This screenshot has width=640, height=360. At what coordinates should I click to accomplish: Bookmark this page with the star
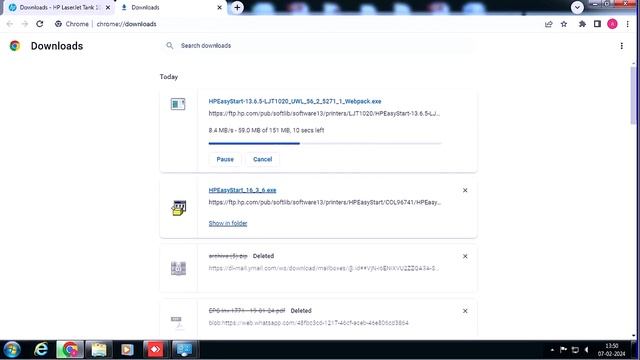coord(564,24)
